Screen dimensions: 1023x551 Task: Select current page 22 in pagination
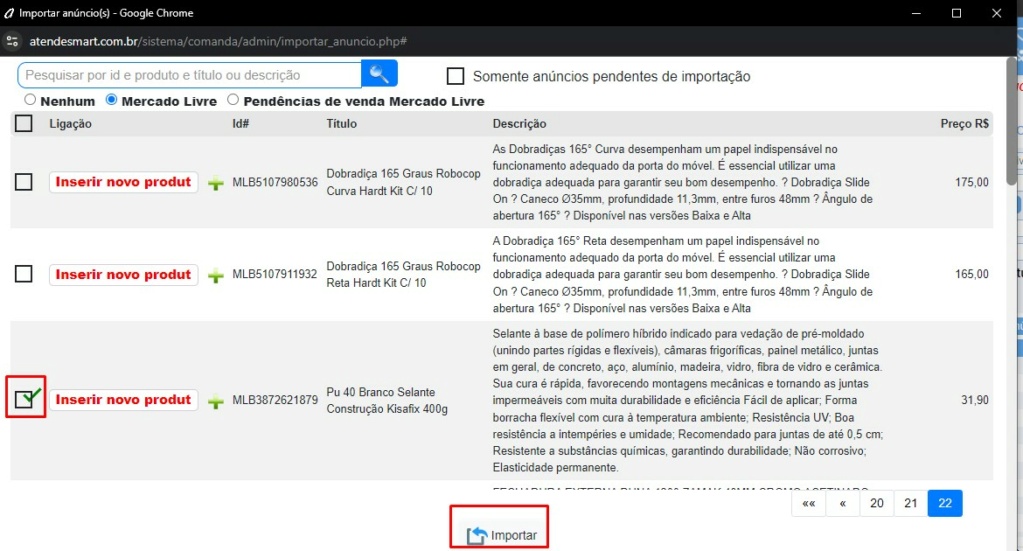[x=945, y=503]
